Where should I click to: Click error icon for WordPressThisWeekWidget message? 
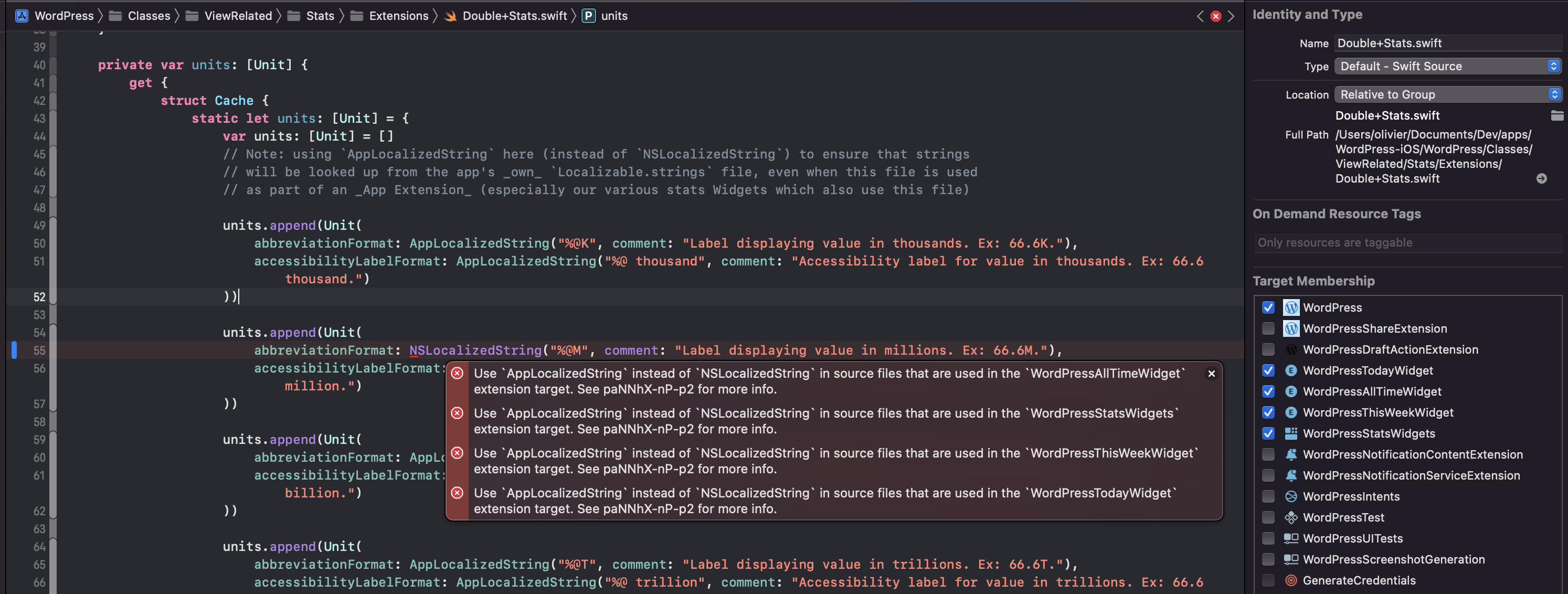457,453
